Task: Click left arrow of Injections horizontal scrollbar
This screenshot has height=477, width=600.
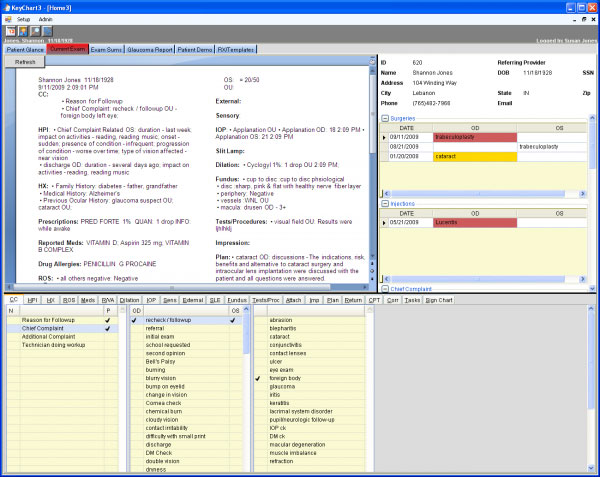Action: (x=386, y=279)
